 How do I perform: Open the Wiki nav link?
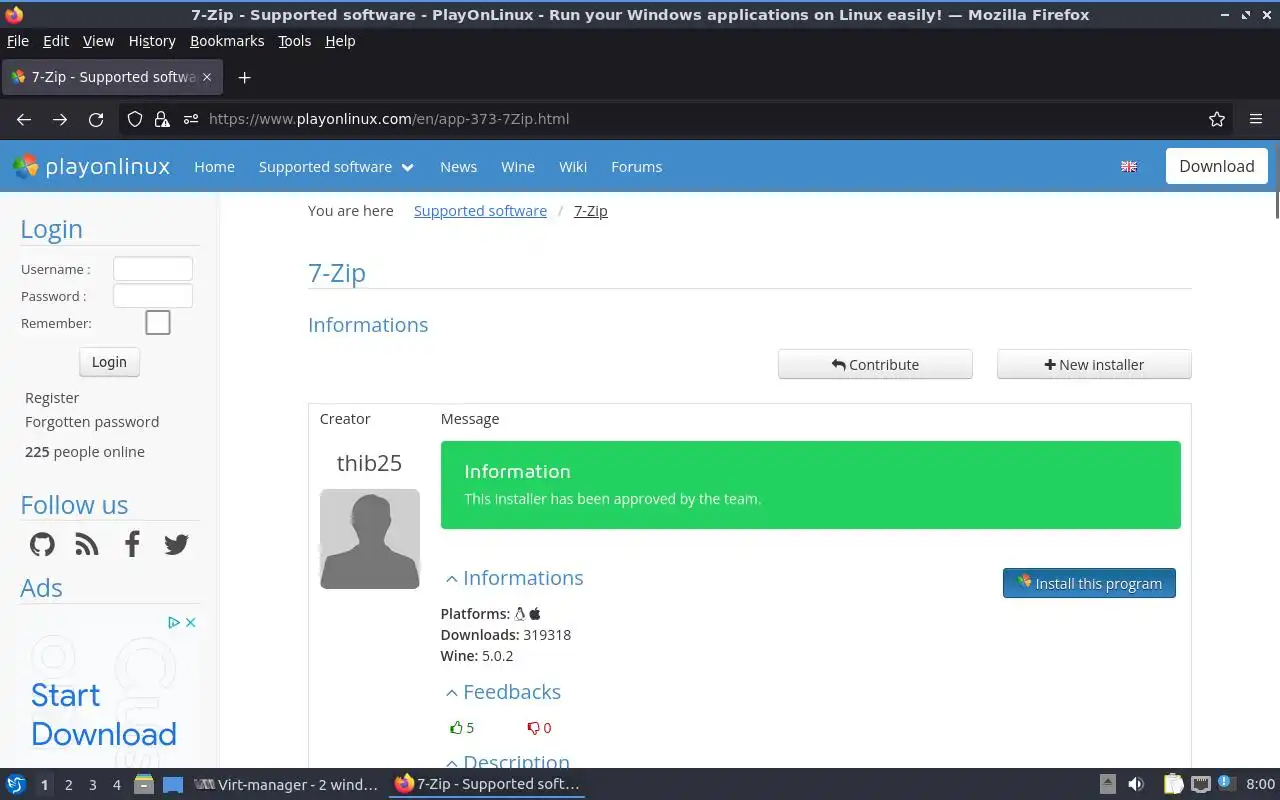pyautogui.click(x=573, y=167)
